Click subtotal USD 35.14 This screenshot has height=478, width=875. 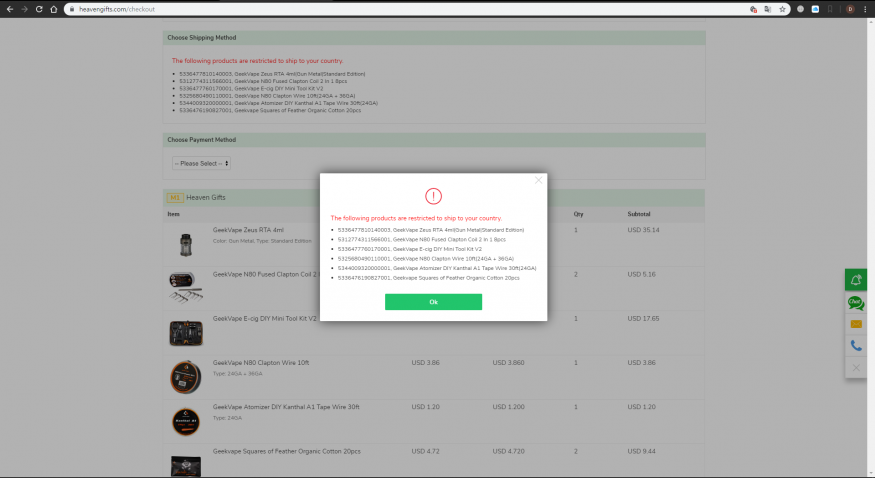pyautogui.click(x=643, y=230)
